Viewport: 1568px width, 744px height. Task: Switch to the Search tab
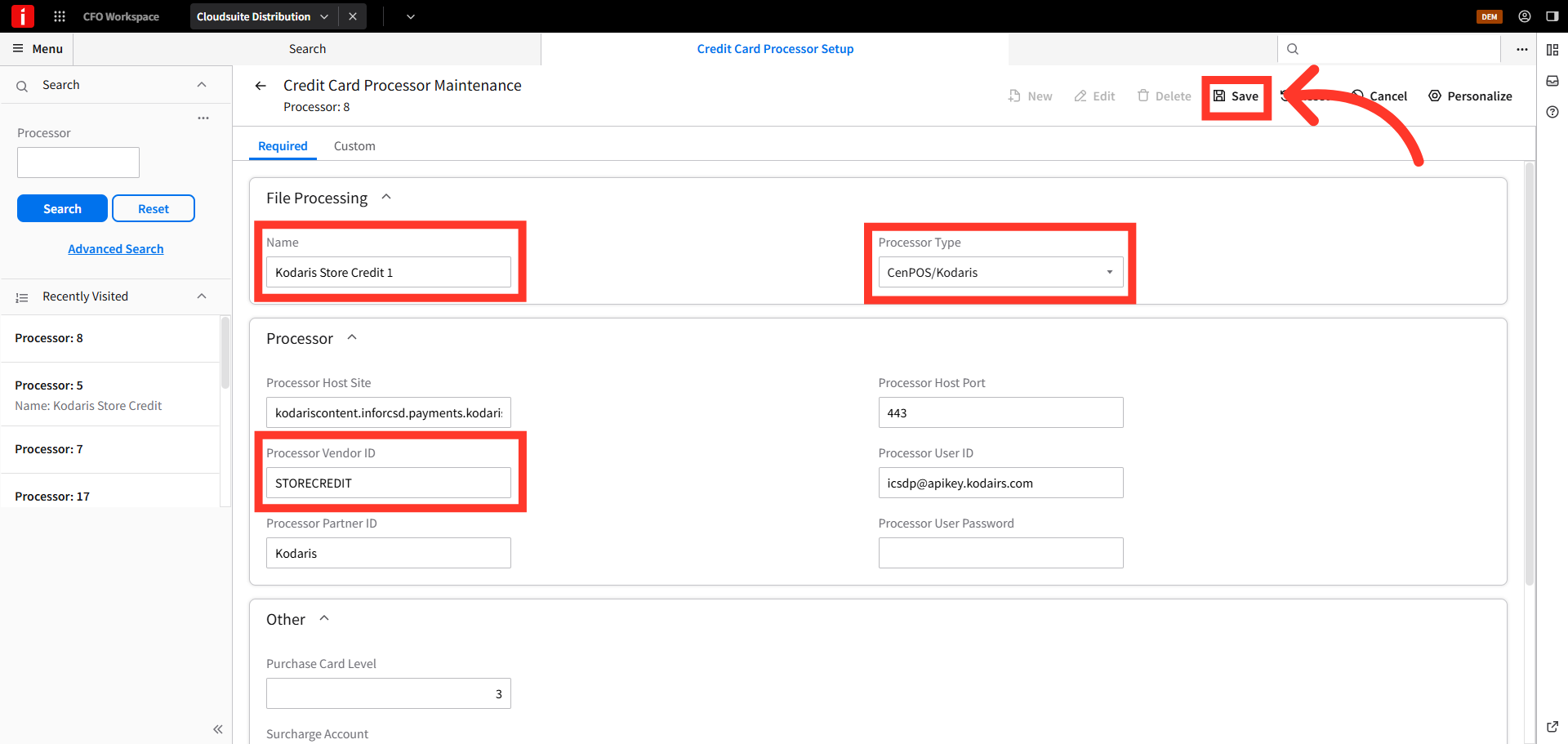307,49
